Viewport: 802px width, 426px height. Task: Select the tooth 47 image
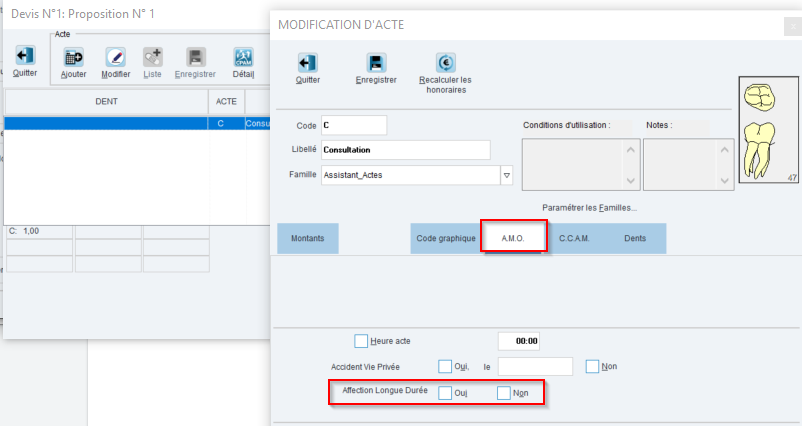769,130
